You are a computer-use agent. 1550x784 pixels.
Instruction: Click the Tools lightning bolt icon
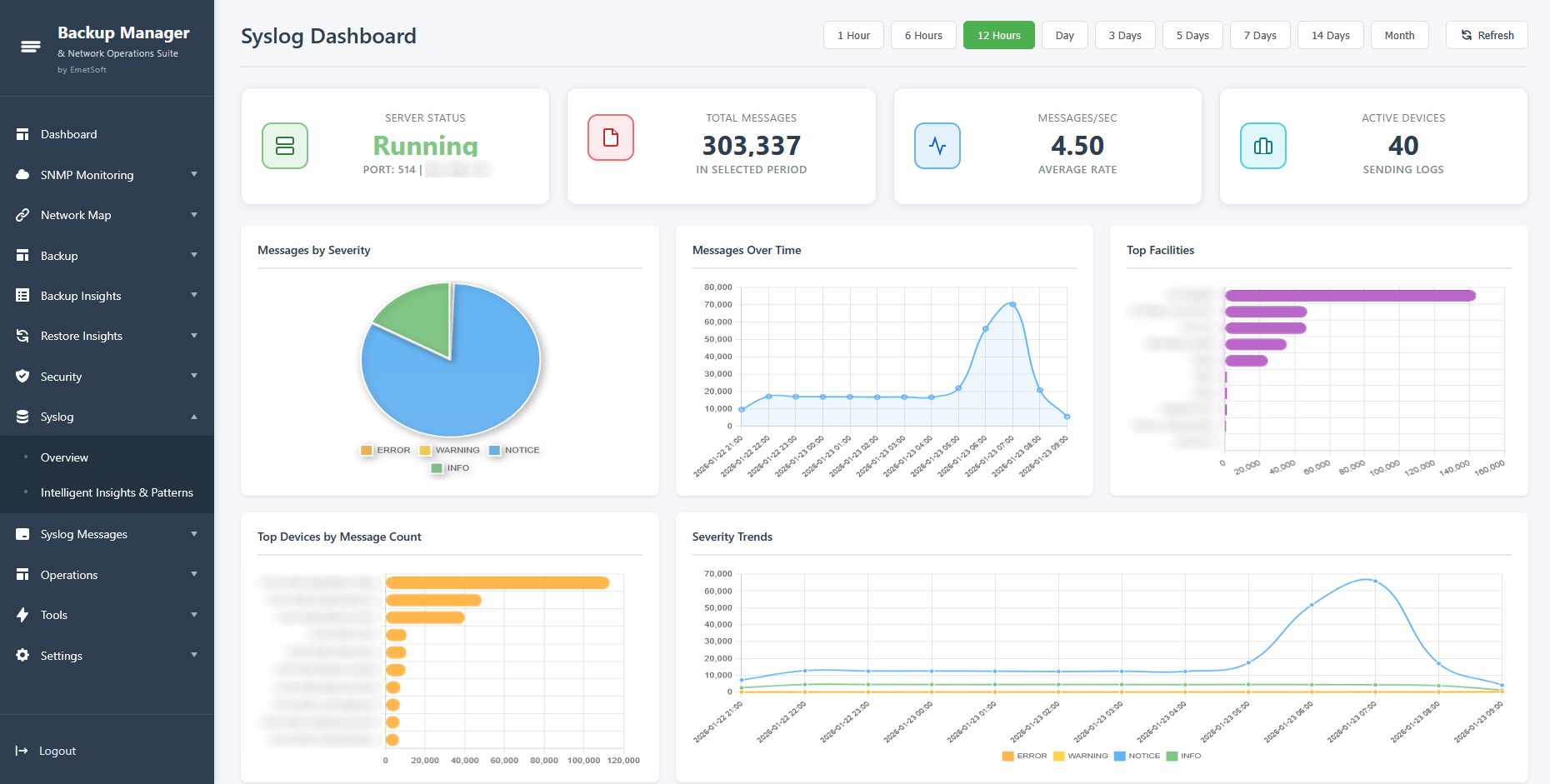pos(22,615)
